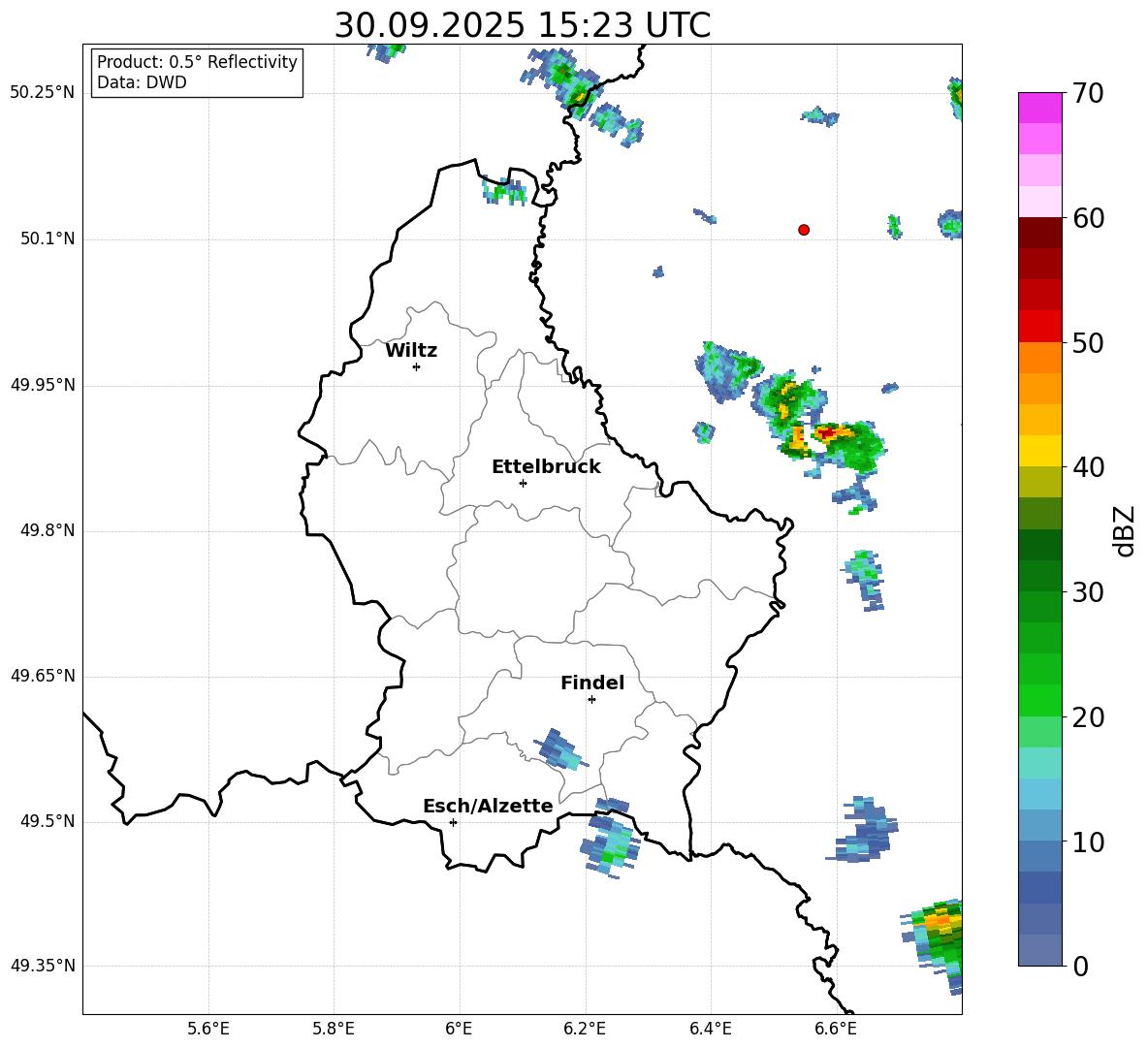Click the Wiltz city label
Viewport: 1148px width, 1048px height.
coord(411,351)
